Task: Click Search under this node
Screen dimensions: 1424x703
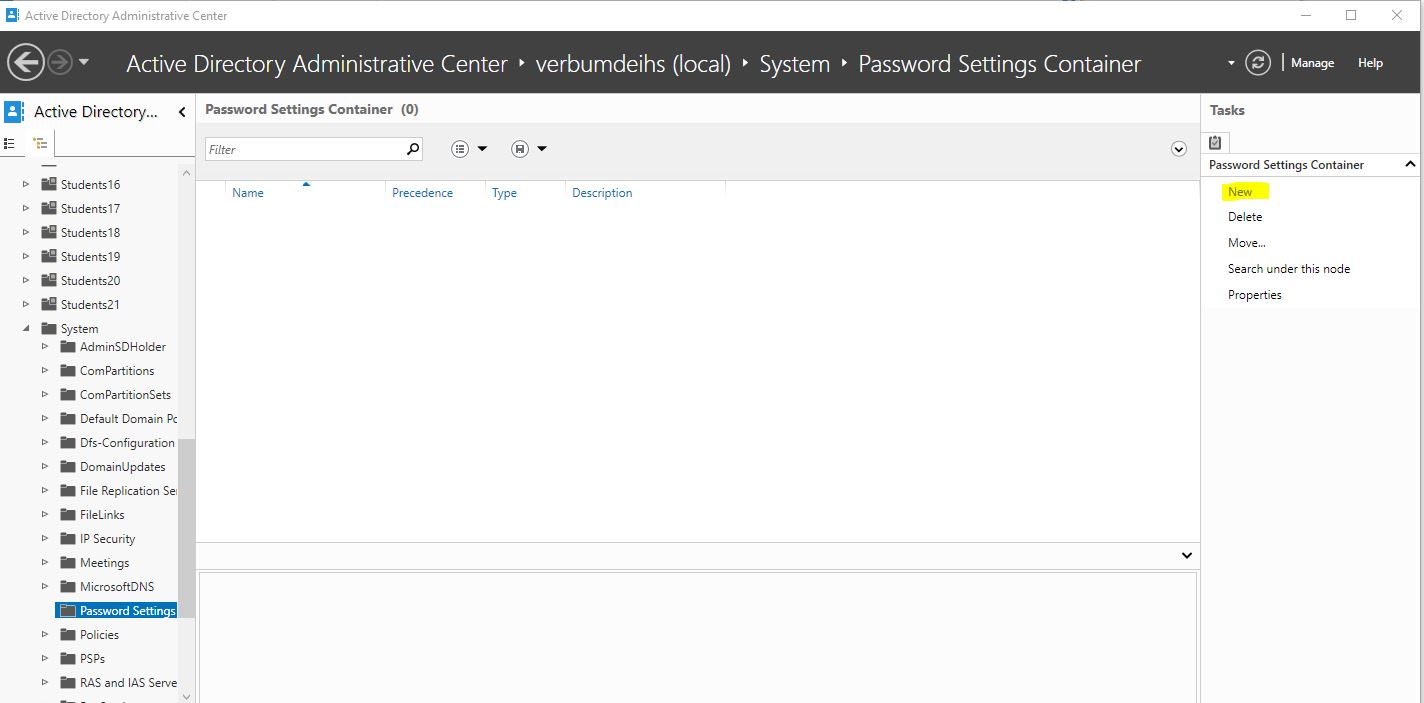Action: pyautogui.click(x=1289, y=268)
